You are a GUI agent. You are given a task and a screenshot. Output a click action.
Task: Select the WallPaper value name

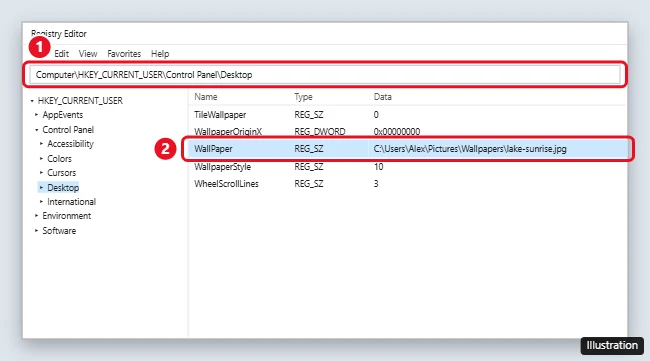[213, 149]
